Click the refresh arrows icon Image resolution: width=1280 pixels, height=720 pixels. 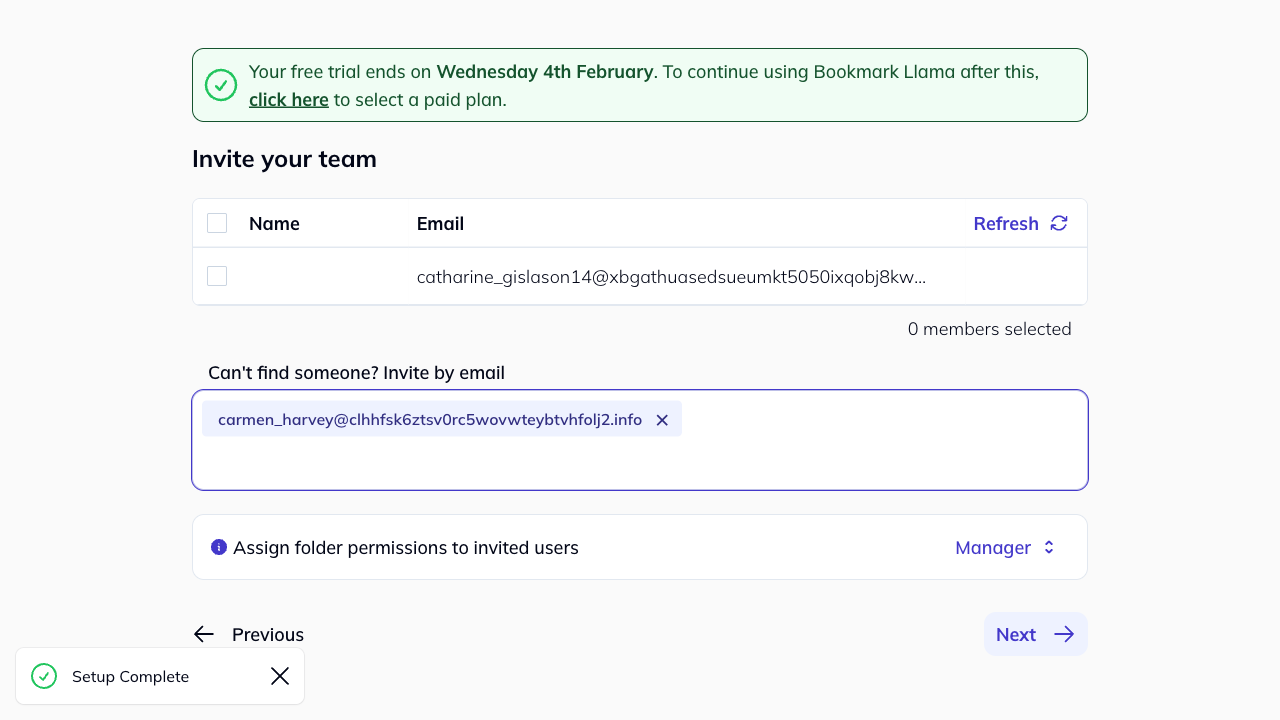pyautogui.click(x=1059, y=223)
